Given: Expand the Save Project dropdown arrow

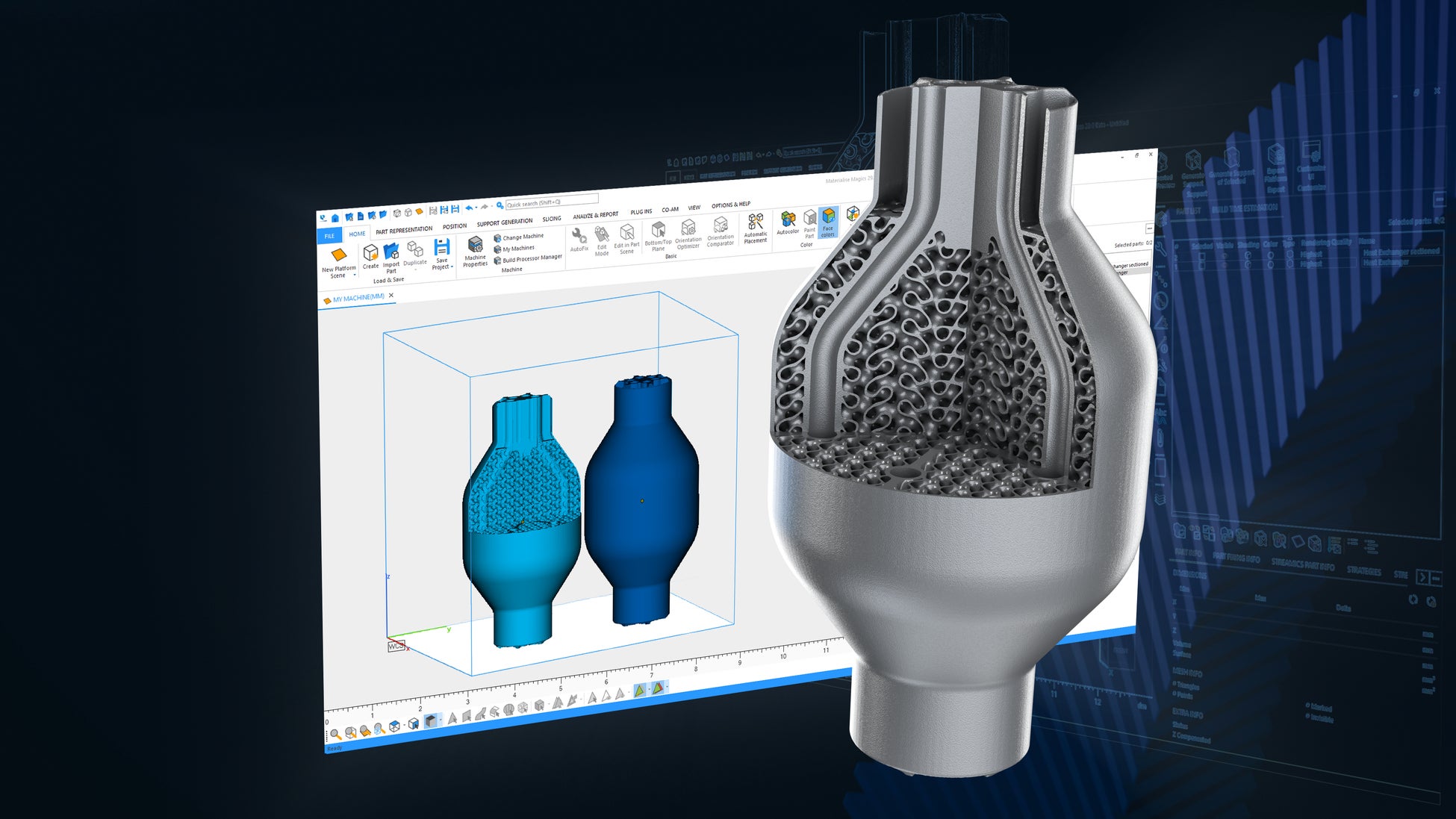Looking at the screenshot, I should click(x=452, y=267).
